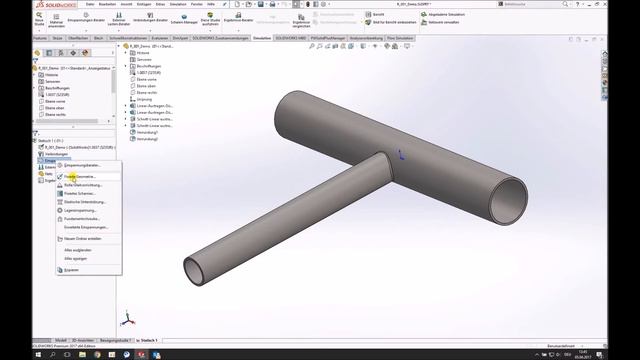Switch to the FeatureManager tab icon

[38, 53]
